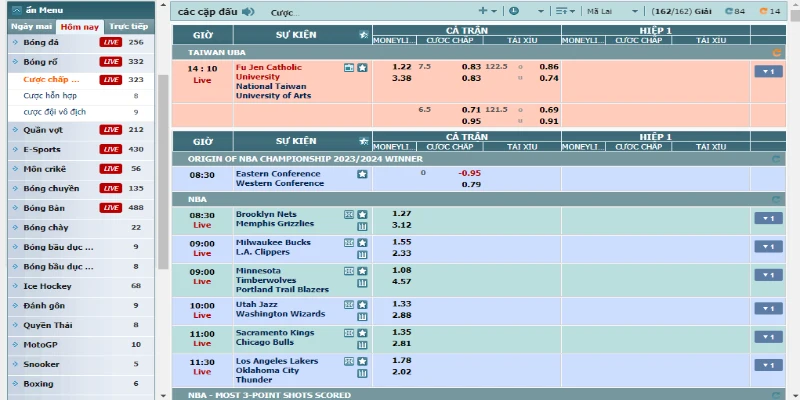Click 0.86 over odds at 122.5 total
800x400 pixels.
point(549,67)
